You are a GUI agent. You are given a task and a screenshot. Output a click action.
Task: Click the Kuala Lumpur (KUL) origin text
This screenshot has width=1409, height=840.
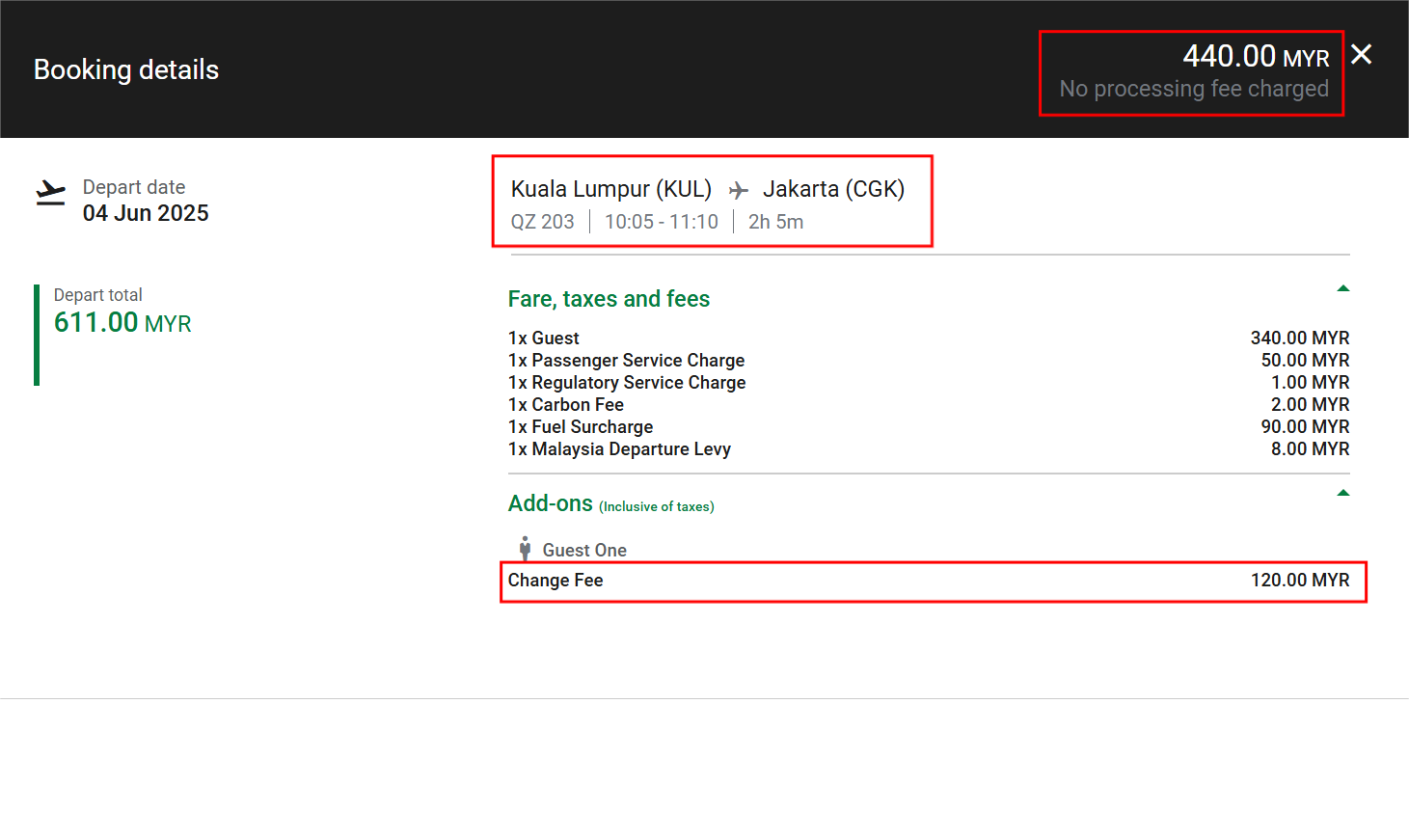pos(610,189)
